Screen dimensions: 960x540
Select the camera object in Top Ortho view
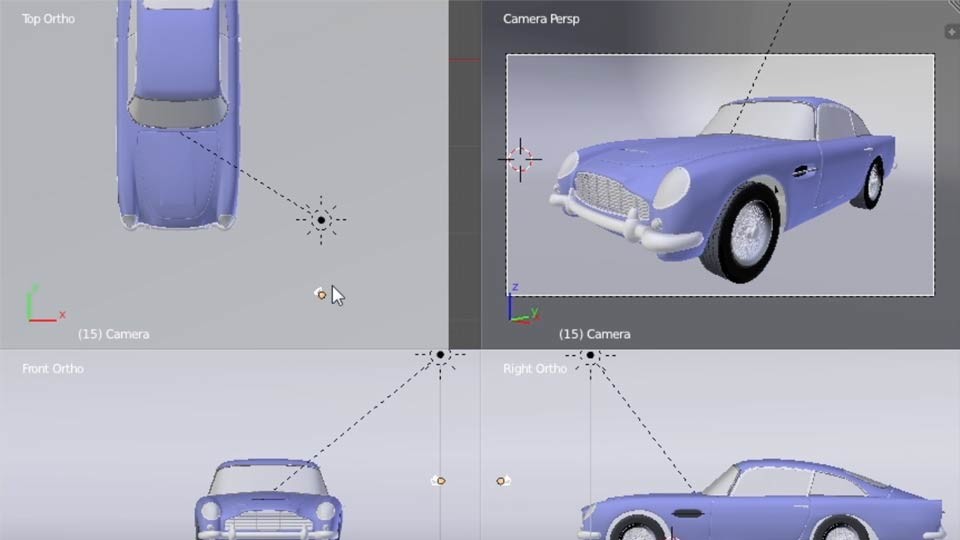coord(320,294)
